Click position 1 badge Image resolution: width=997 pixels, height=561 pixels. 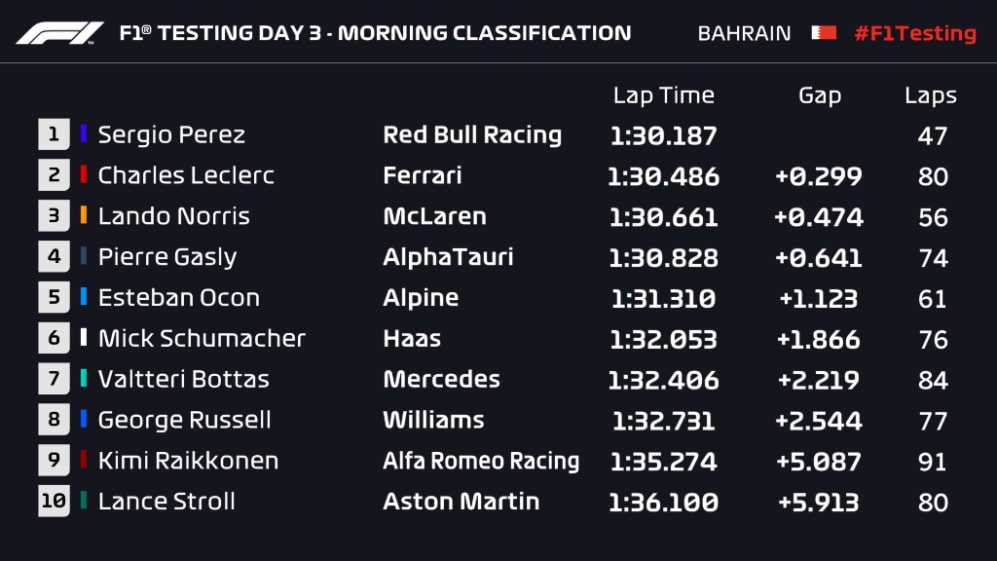(54, 134)
